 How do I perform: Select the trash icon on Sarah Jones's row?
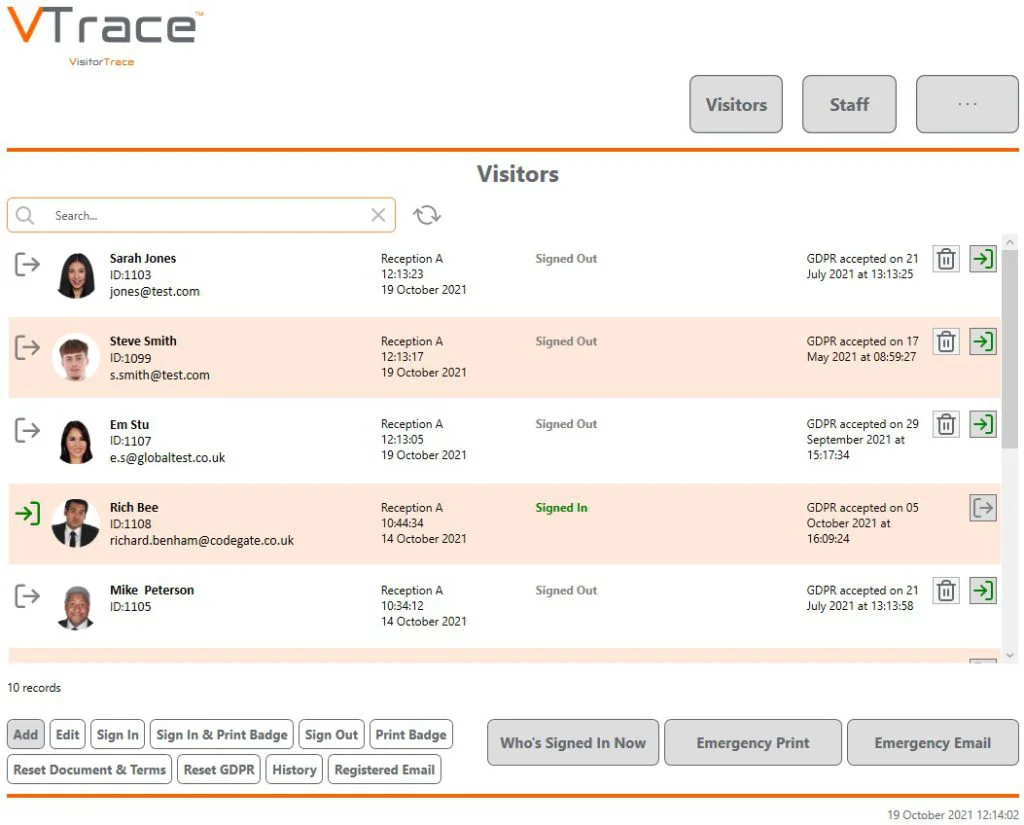tap(945, 258)
